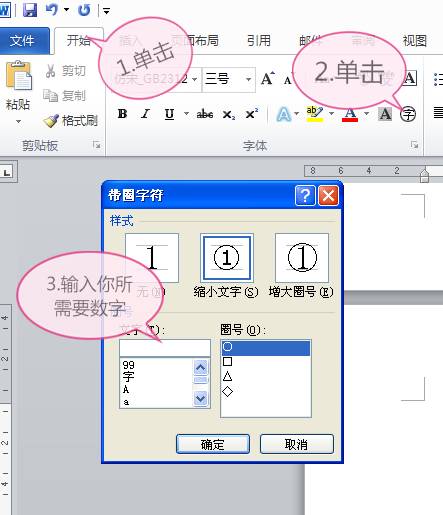Image resolution: width=443 pixels, height=515 pixels.
Task: Click the 剪切 cut button
Action: (65, 71)
